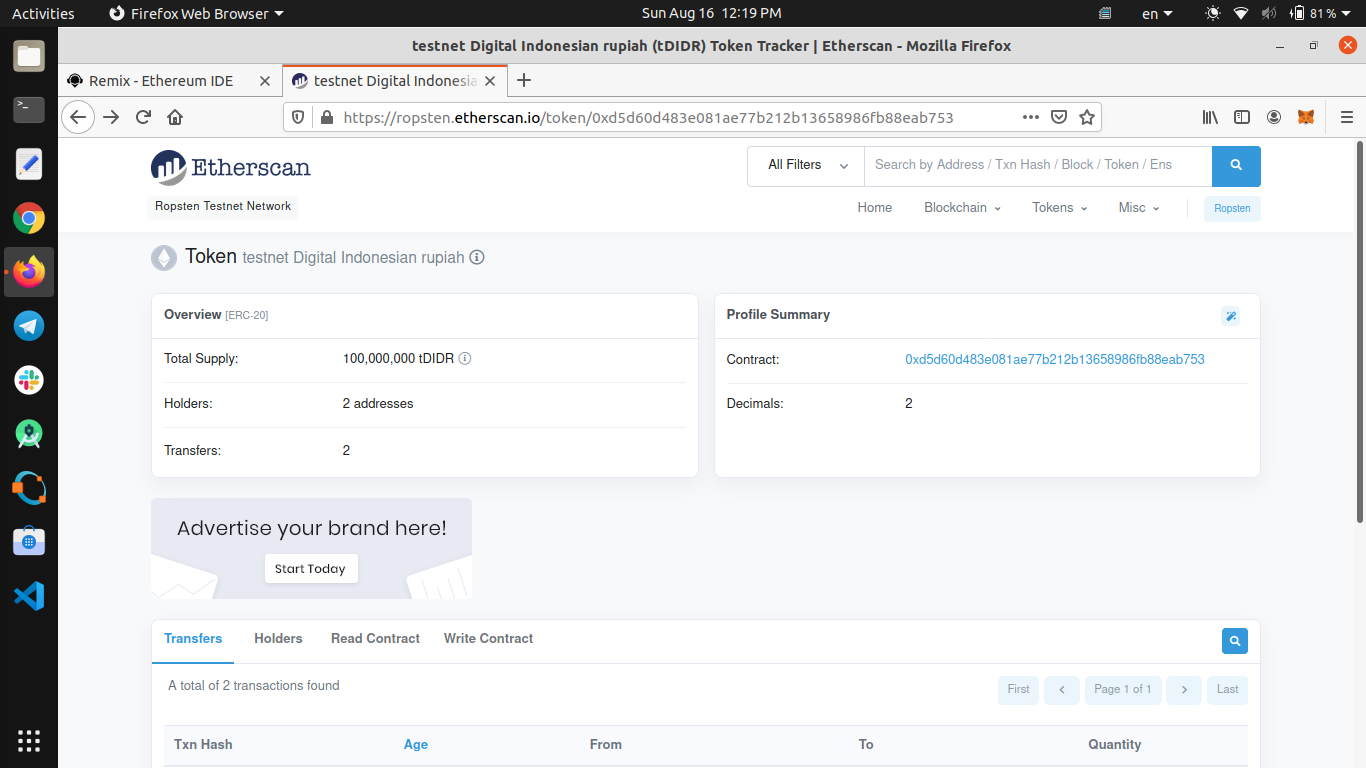
Task: Click the 2 addresses holders value
Action: [378, 404]
